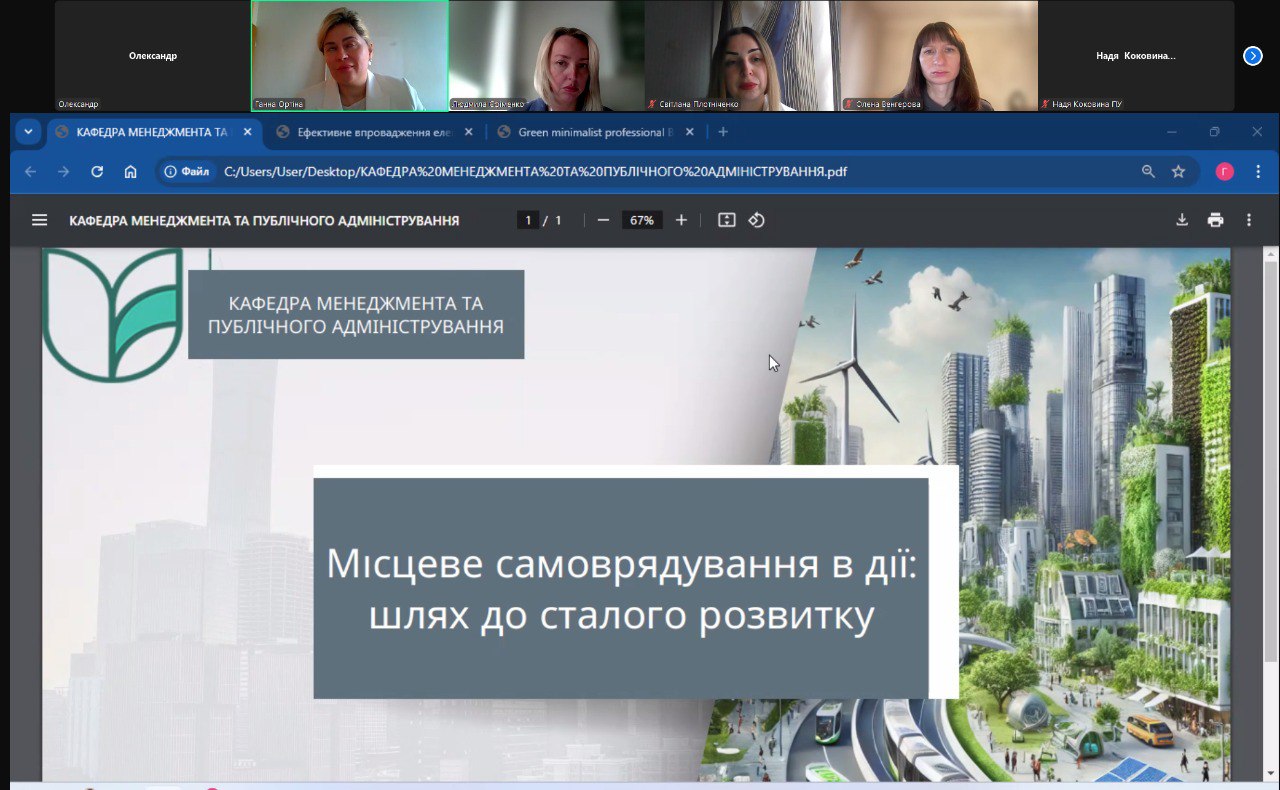Open the PDF viewer sidebar menu icon
The width and height of the screenshot is (1280, 790).
pos(40,220)
